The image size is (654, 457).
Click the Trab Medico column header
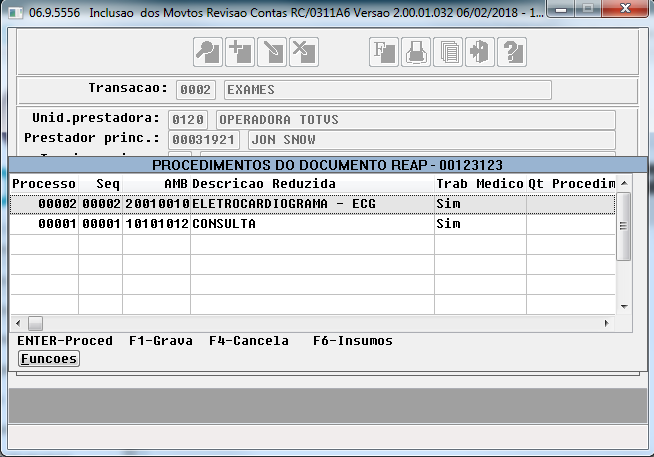pos(480,184)
